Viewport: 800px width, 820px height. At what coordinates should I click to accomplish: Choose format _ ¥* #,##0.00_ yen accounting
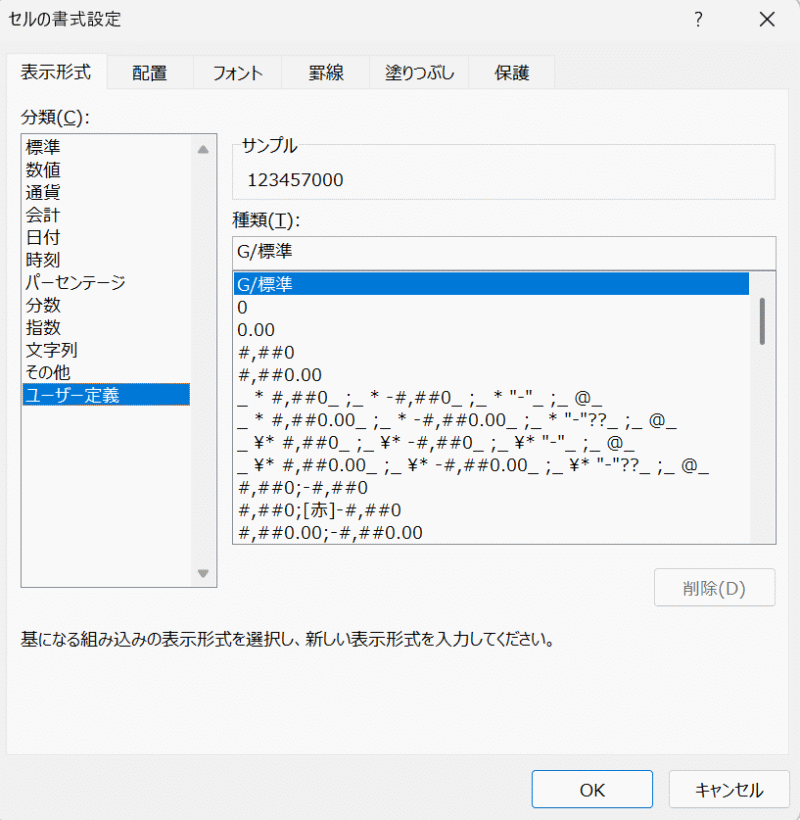[491, 465]
